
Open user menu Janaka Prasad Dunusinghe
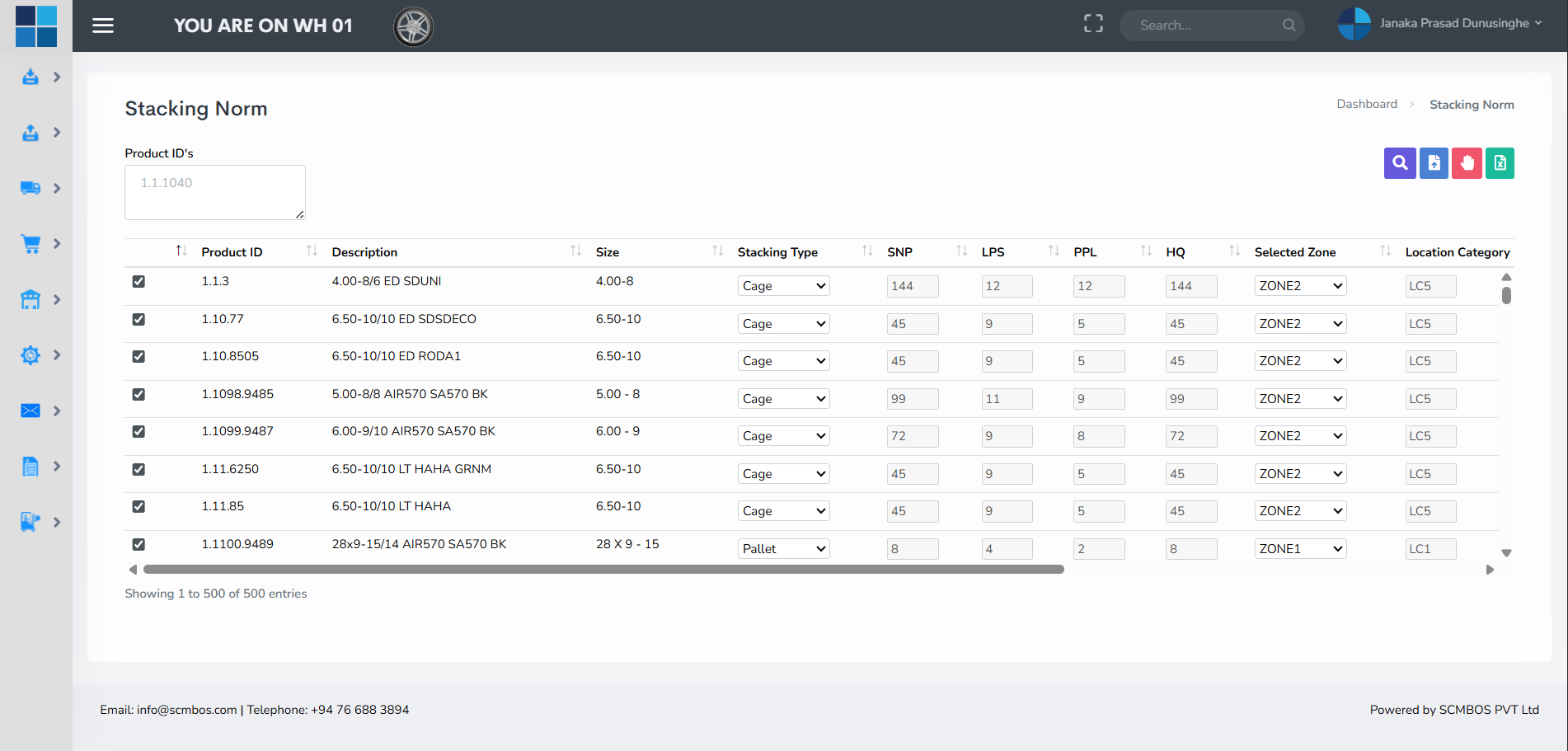[1459, 24]
